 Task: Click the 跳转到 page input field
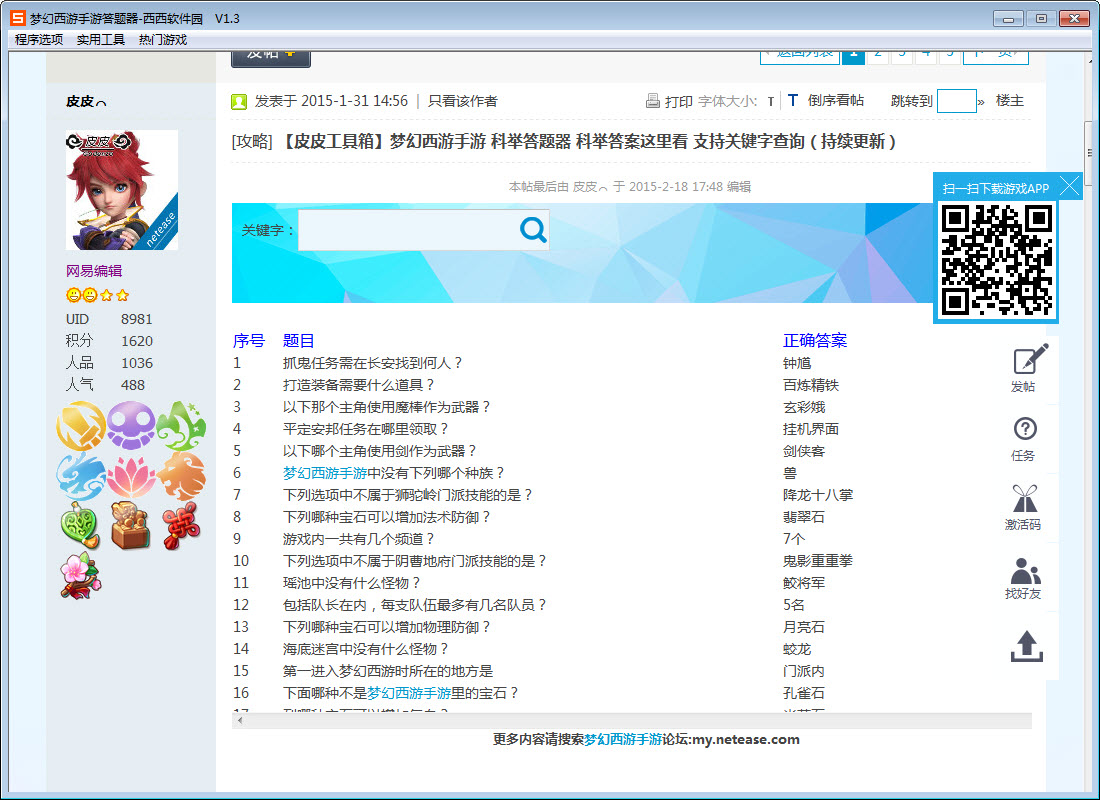[955, 101]
